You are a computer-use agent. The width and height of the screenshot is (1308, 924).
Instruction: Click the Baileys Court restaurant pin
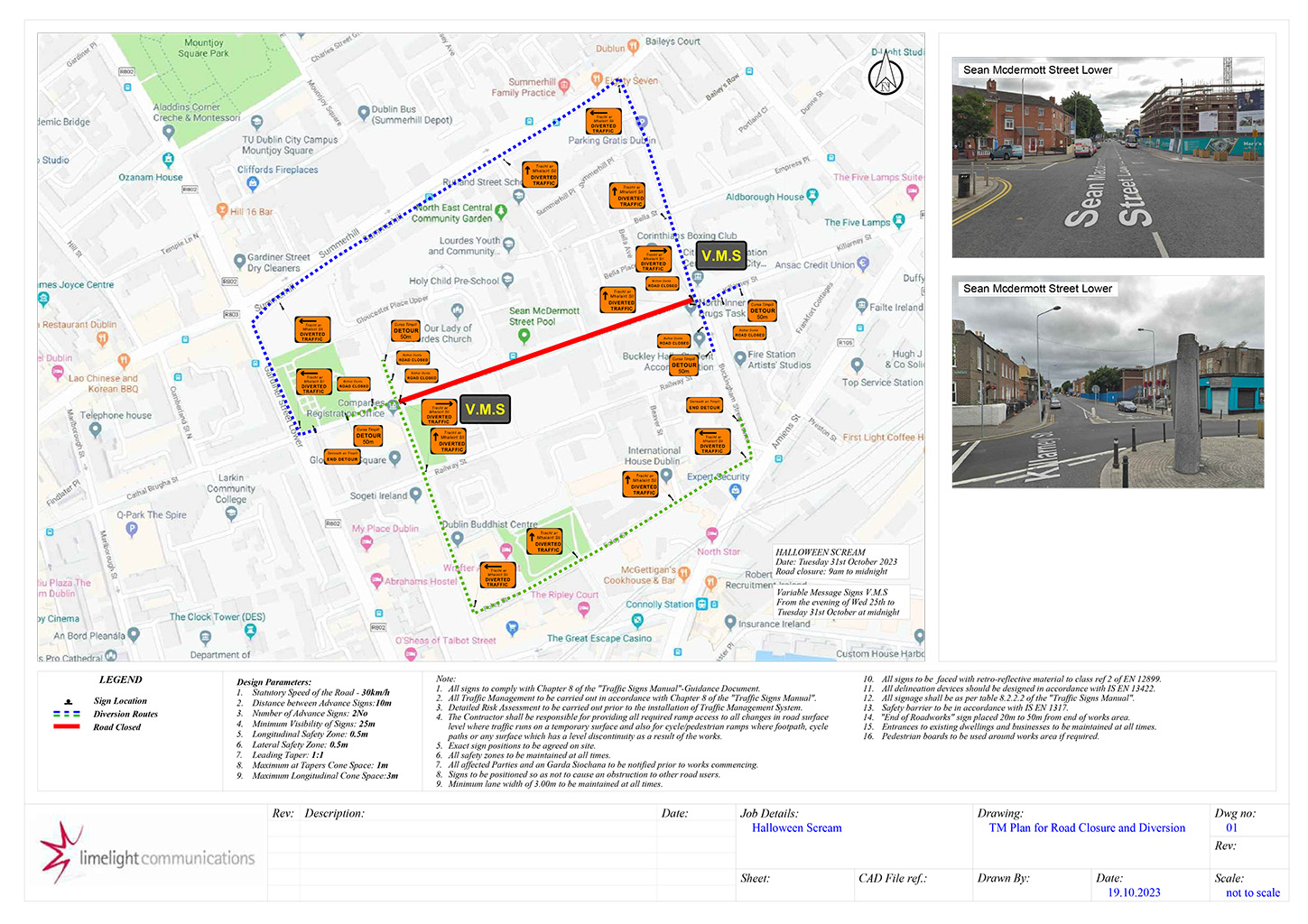635,44
